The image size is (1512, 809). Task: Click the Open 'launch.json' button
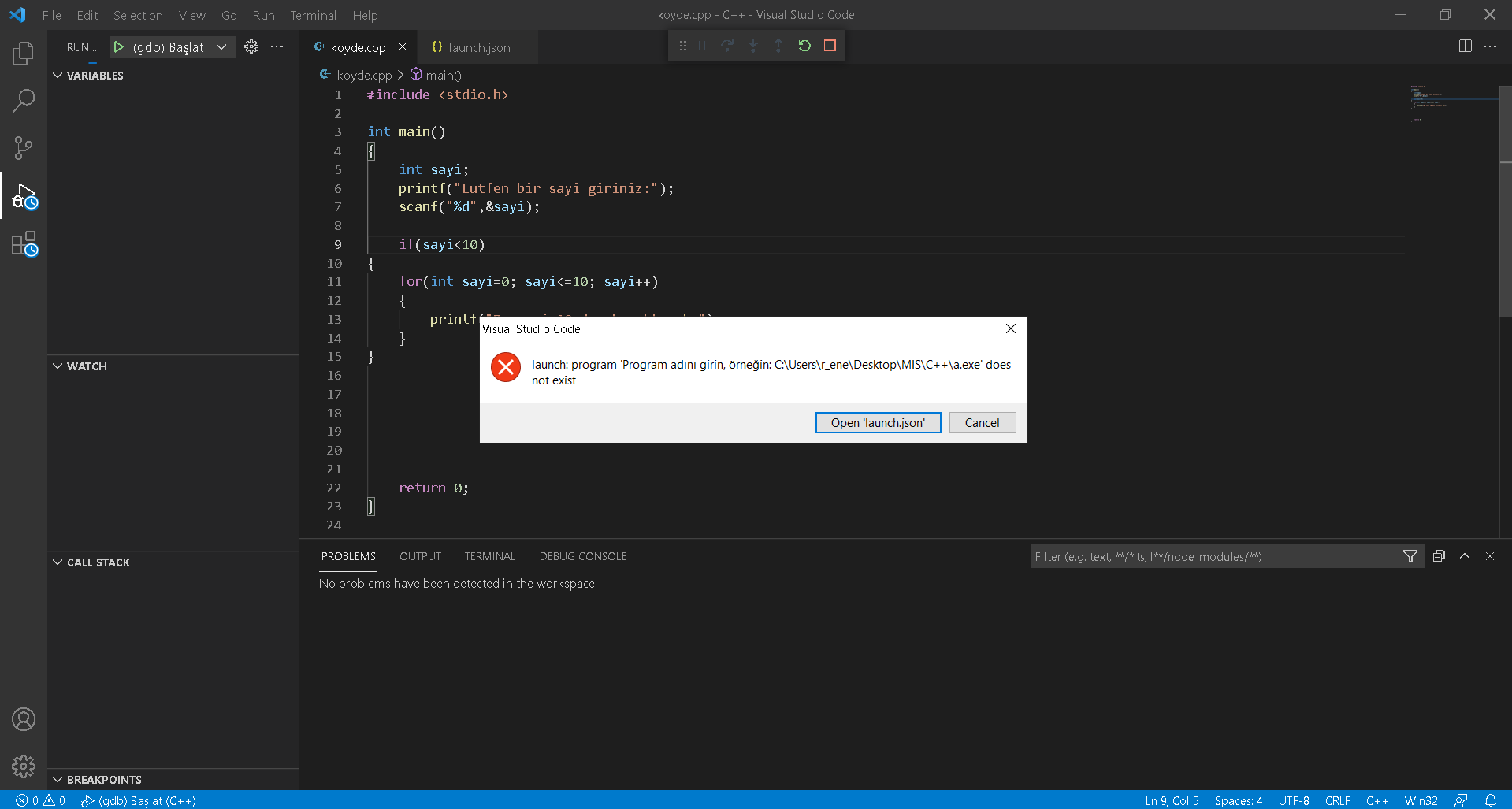878,423
